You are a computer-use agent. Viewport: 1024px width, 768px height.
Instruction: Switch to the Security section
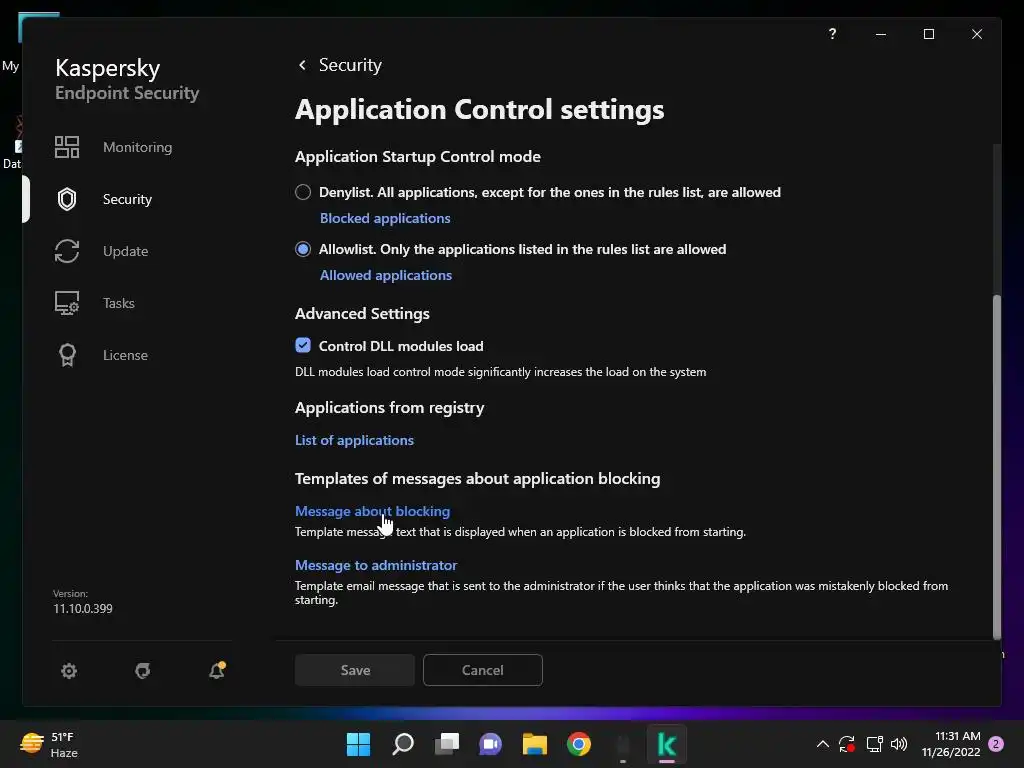127,199
